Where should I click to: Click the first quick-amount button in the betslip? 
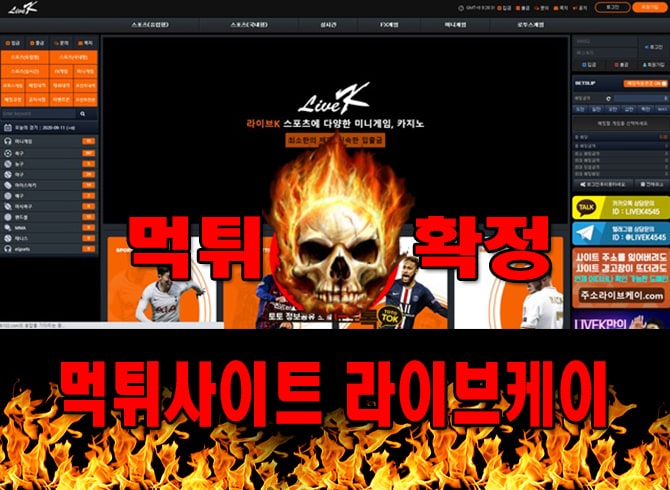(580, 109)
